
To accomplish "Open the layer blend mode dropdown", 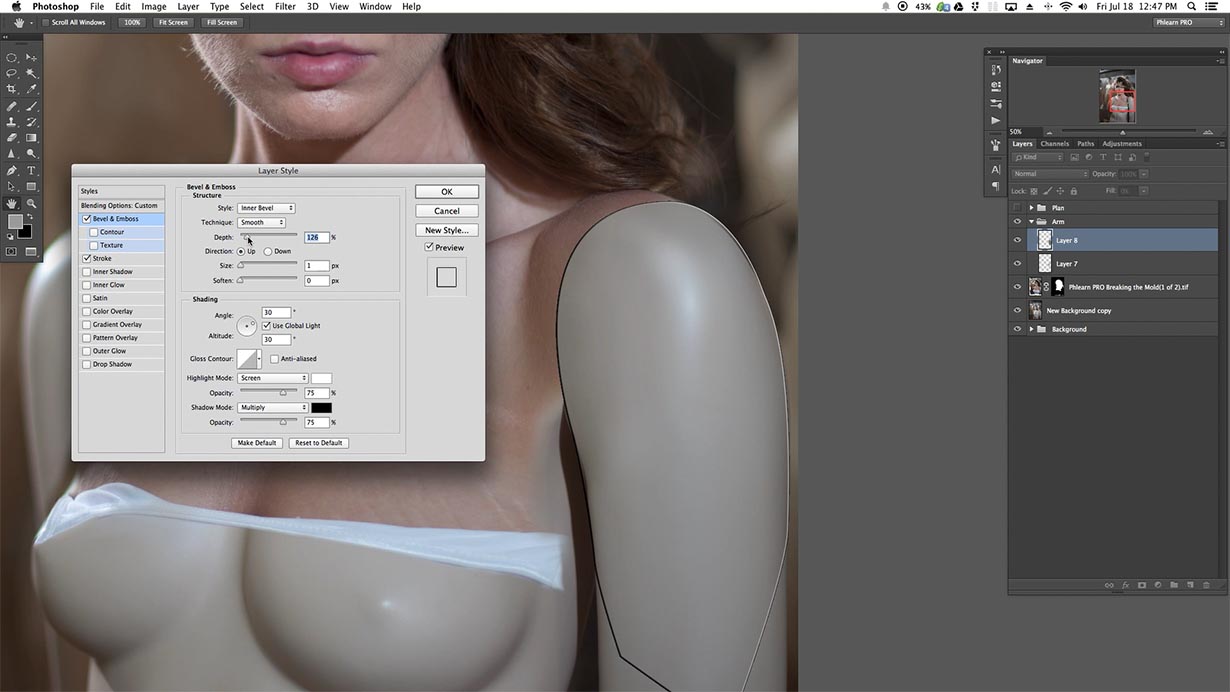I will [x=1049, y=174].
